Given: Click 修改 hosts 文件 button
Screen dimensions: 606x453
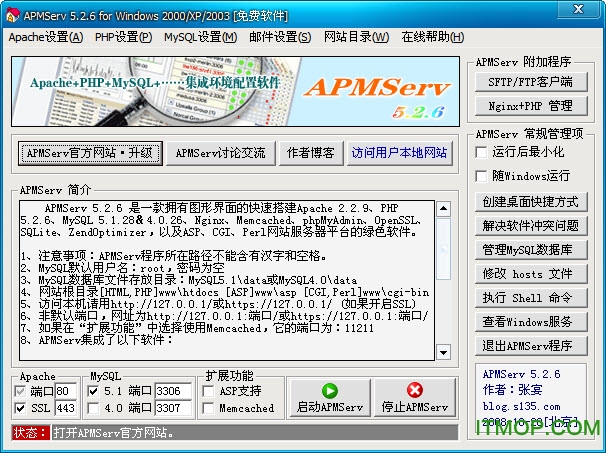Looking at the screenshot, I should [x=531, y=274].
